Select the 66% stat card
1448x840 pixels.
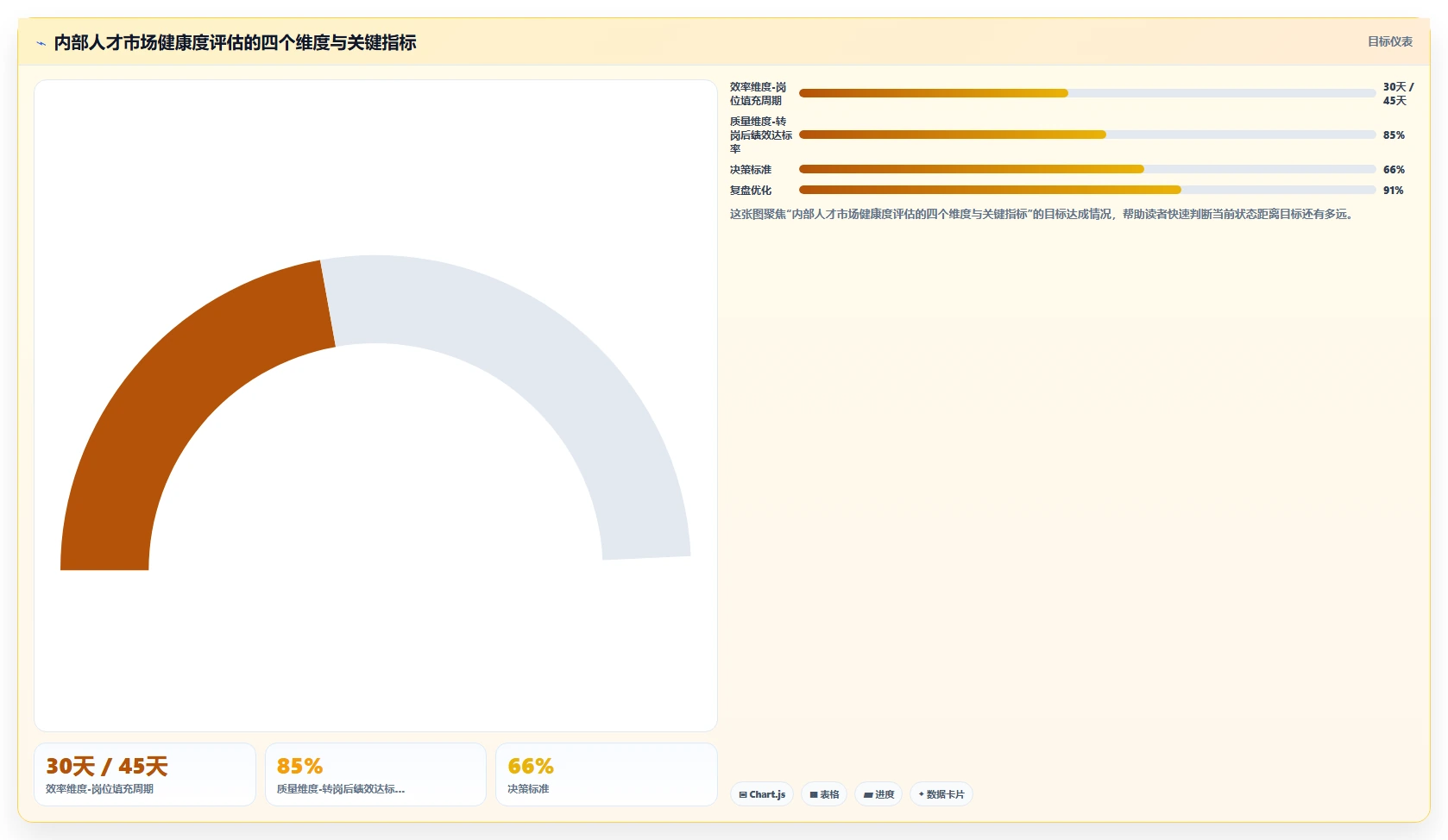click(607, 774)
